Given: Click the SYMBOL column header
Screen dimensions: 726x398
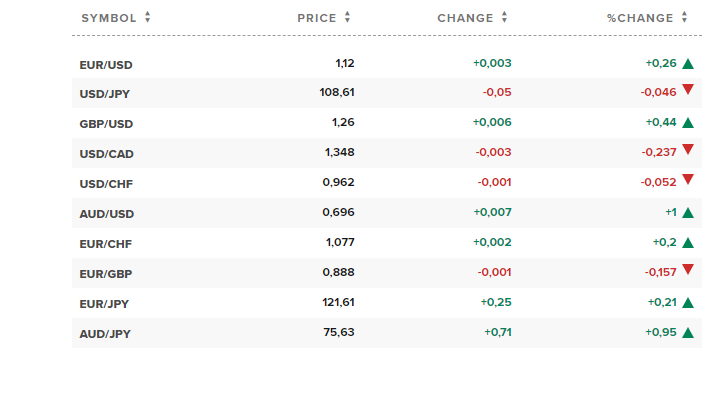Looking at the screenshot, I should (x=109, y=18).
